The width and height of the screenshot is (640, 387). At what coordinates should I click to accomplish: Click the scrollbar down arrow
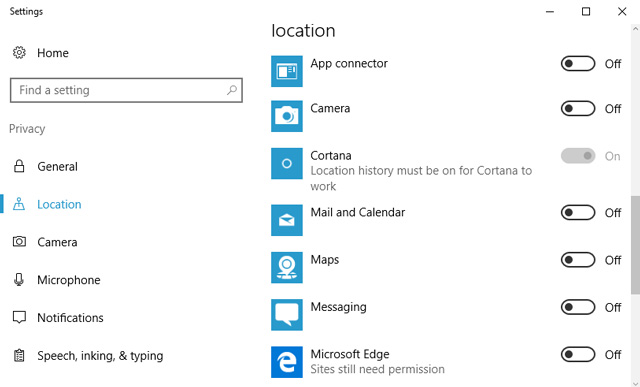(x=635, y=383)
